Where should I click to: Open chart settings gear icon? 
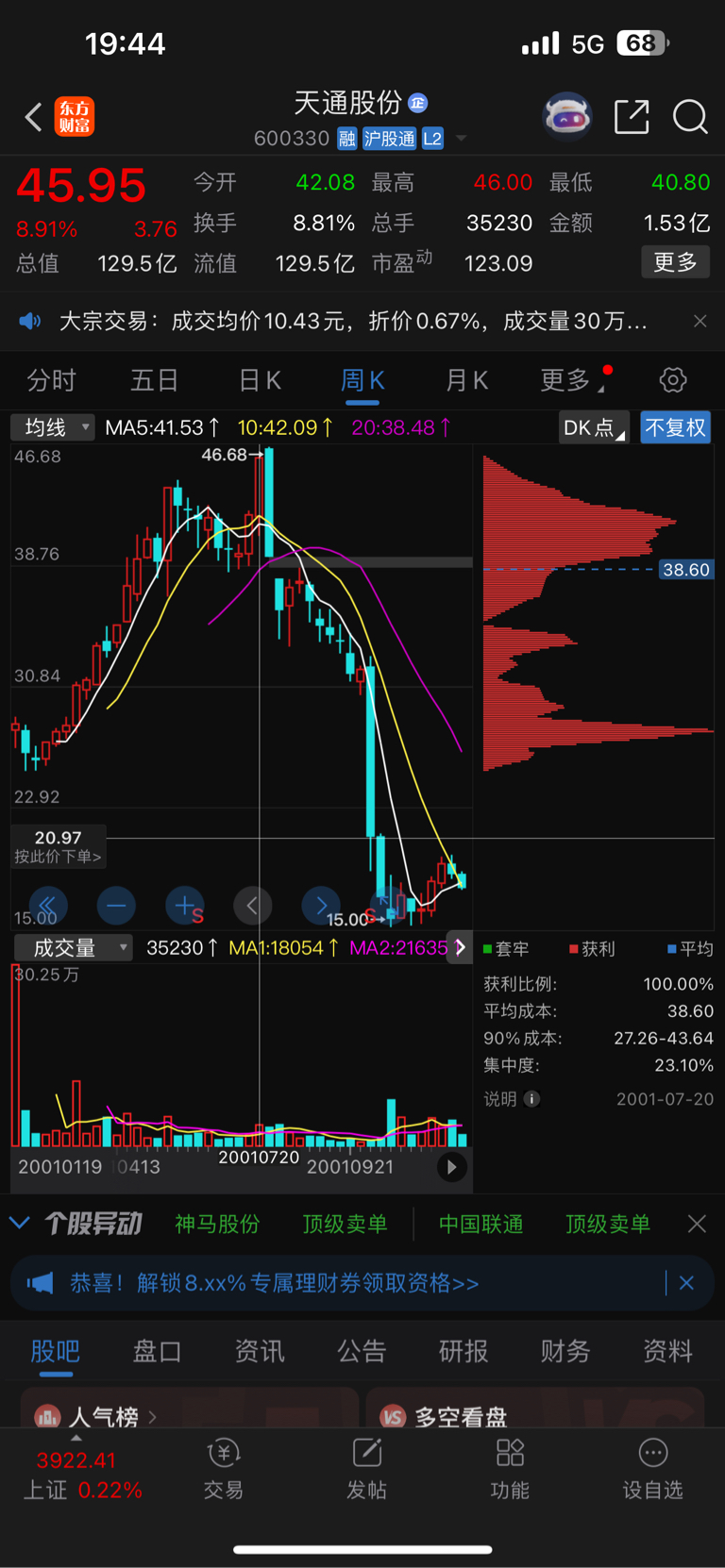[x=673, y=380]
